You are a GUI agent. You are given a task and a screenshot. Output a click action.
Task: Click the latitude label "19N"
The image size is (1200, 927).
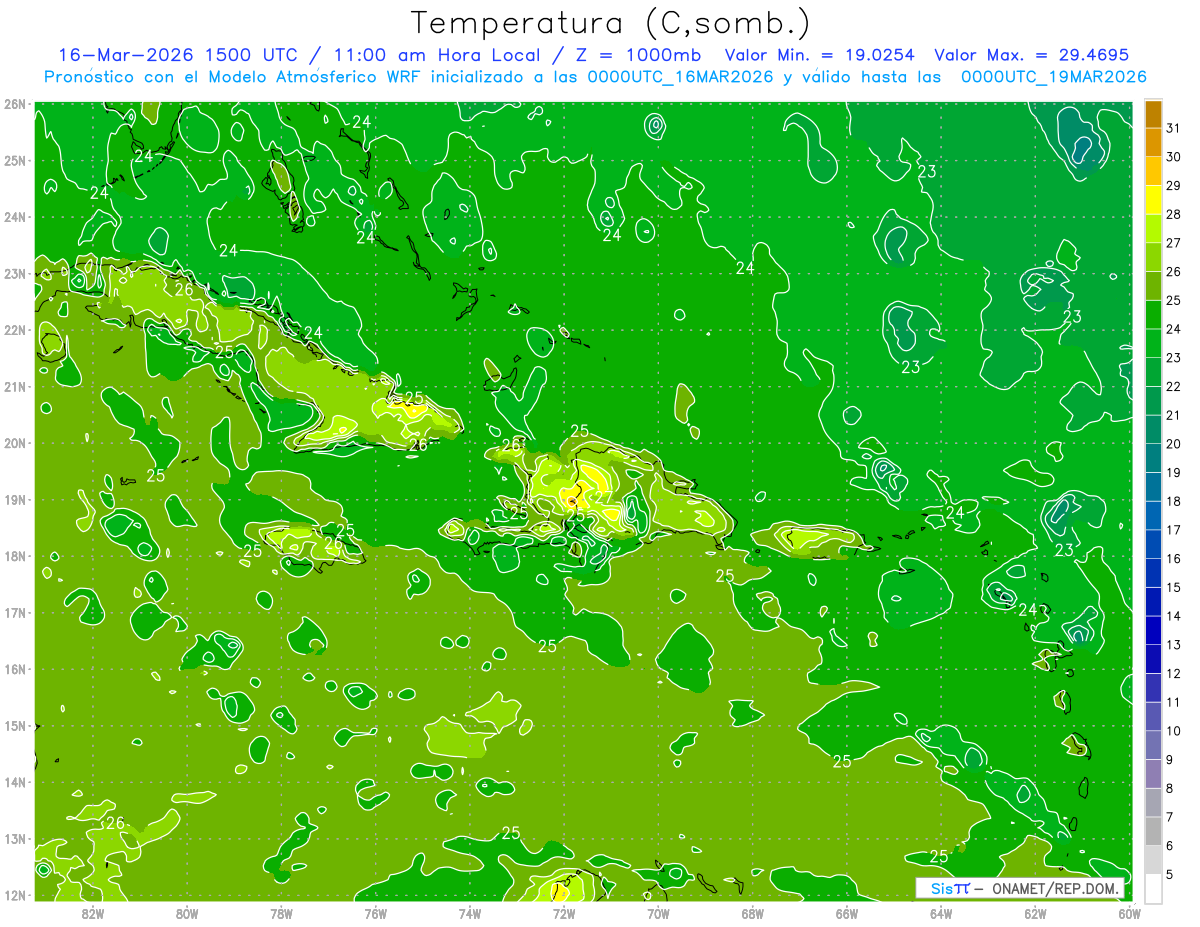[15, 500]
